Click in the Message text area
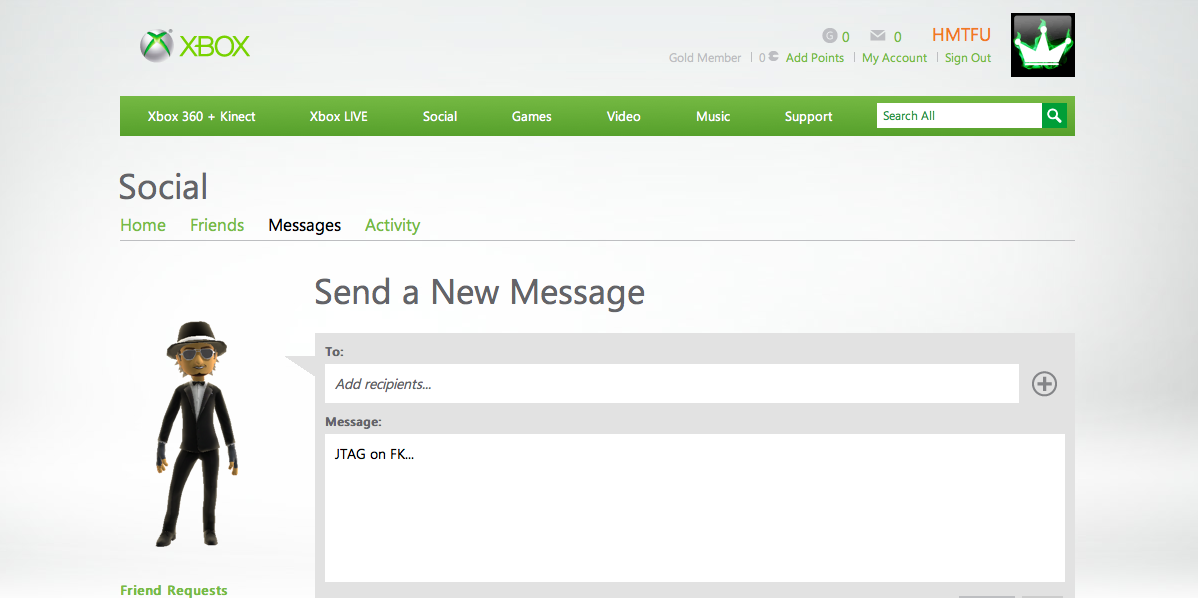 [695, 508]
